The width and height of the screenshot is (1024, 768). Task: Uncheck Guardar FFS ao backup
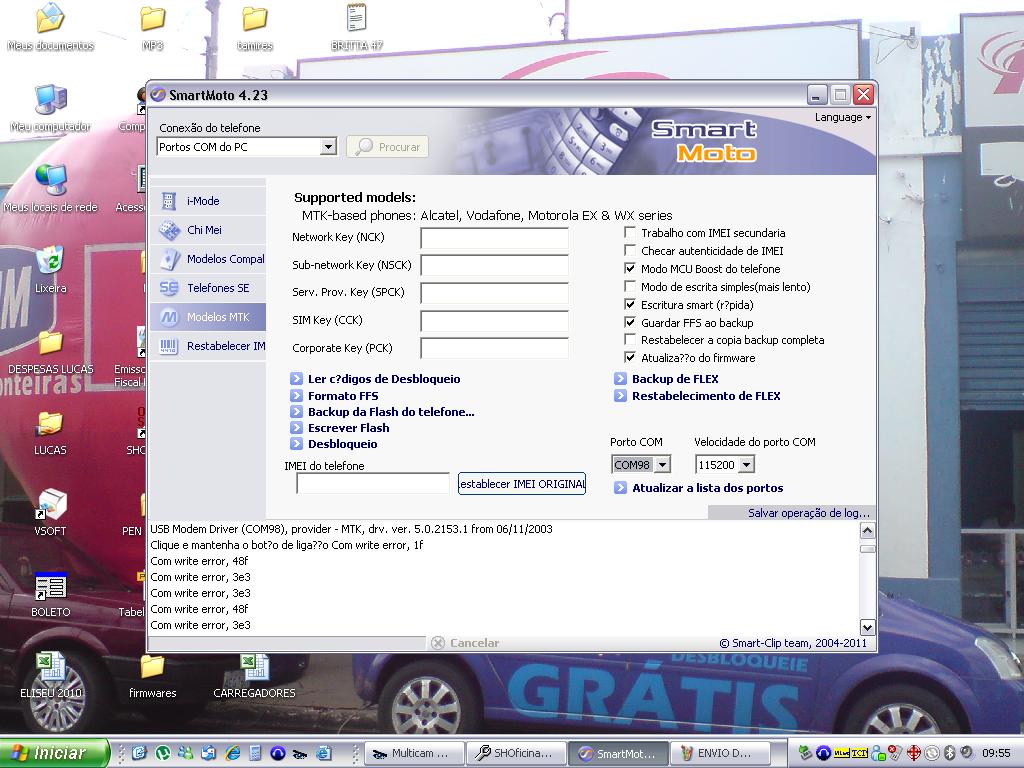point(630,323)
